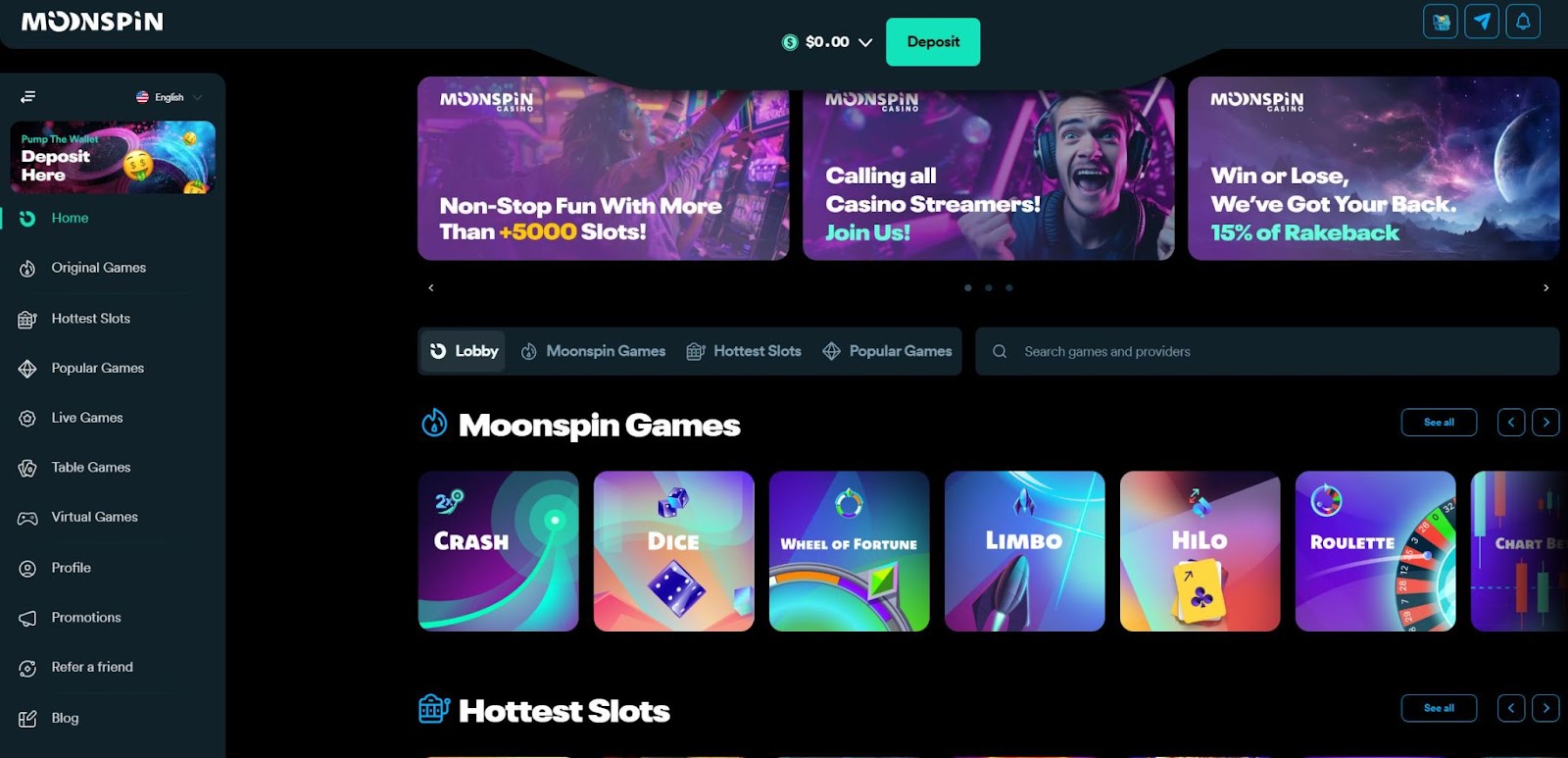Select the second carousel dot indicator
1568x758 pixels.
click(x=989, y=287)
